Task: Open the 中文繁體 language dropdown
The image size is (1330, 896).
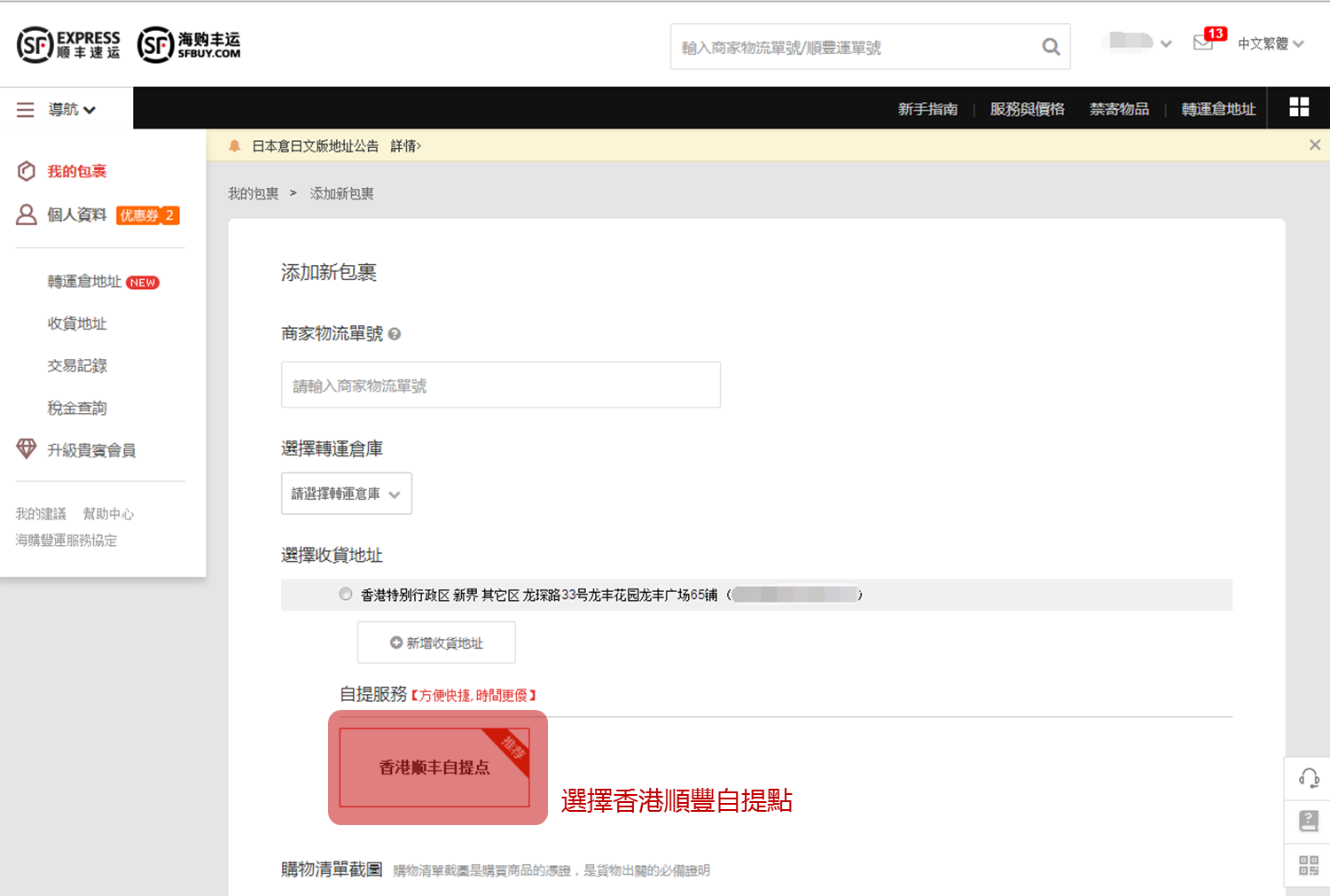Action: pos(1271,43)
